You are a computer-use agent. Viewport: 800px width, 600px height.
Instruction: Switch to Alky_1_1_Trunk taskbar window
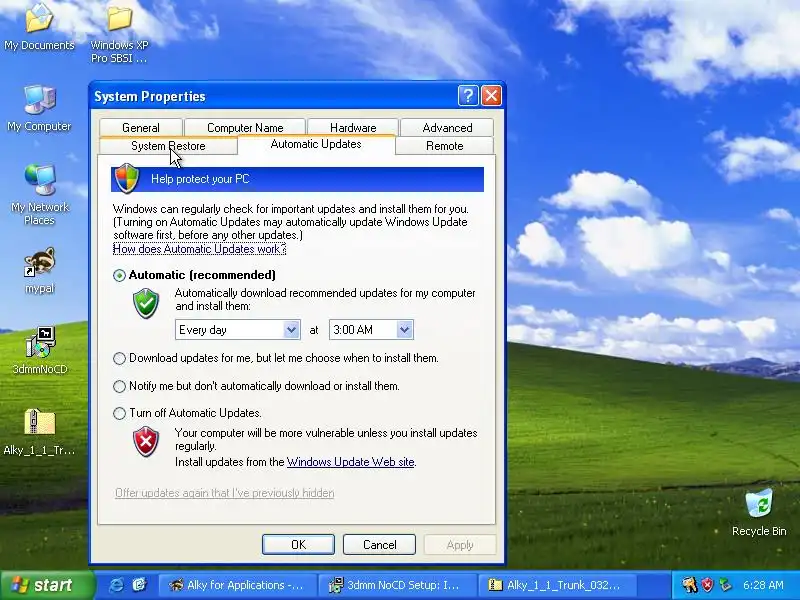(556, 585)
